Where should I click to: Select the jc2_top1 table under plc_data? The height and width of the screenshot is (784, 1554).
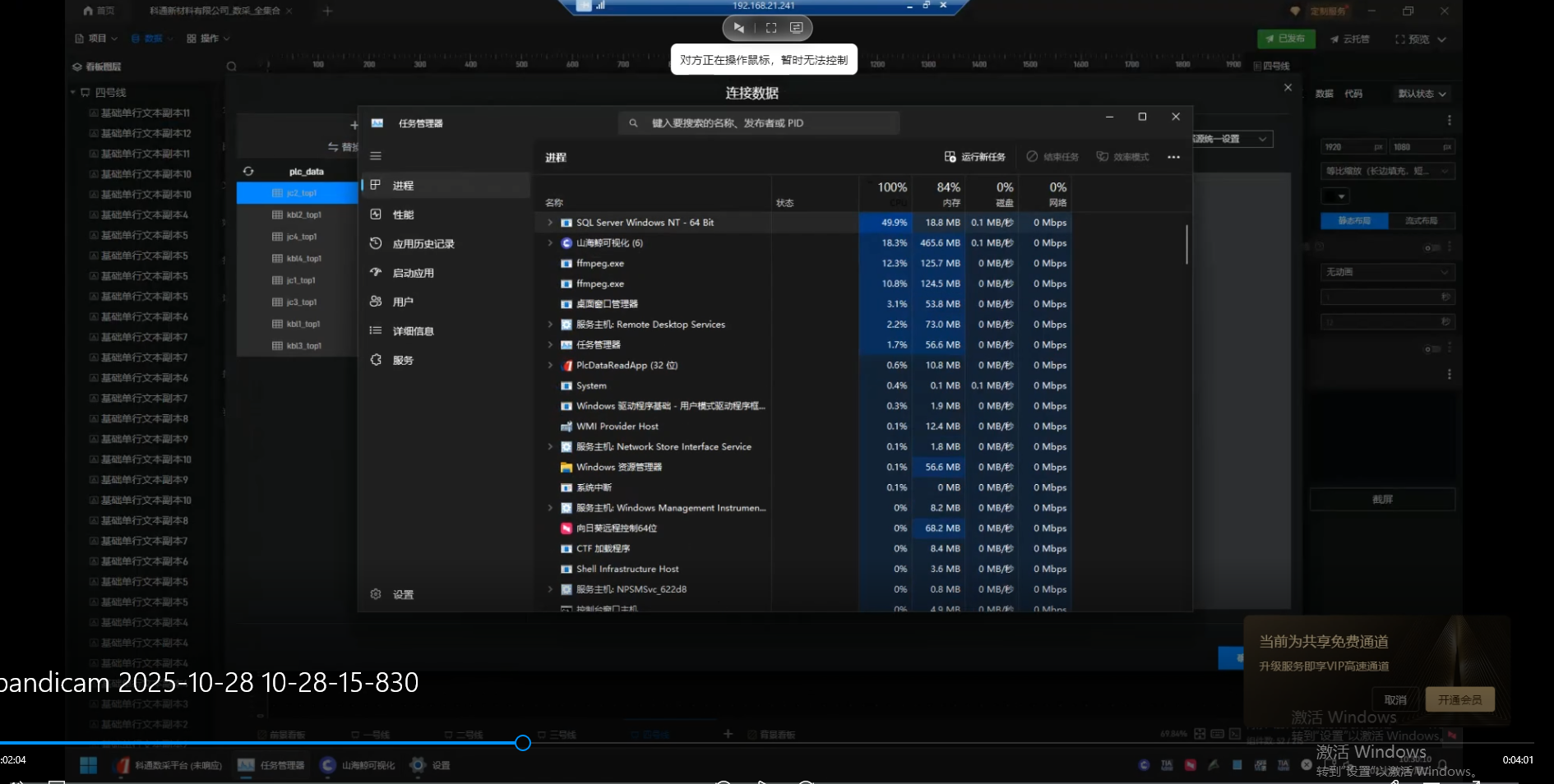click(301, 193)
